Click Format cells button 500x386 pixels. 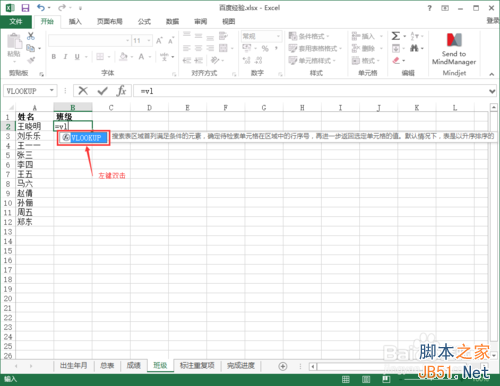tap(364, 60)
